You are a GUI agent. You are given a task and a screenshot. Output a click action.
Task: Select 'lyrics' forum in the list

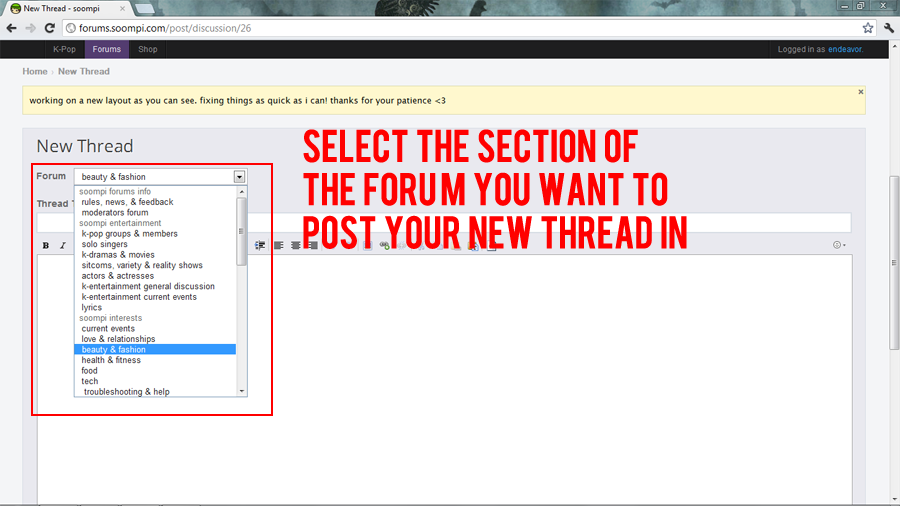tap(92, 307)
